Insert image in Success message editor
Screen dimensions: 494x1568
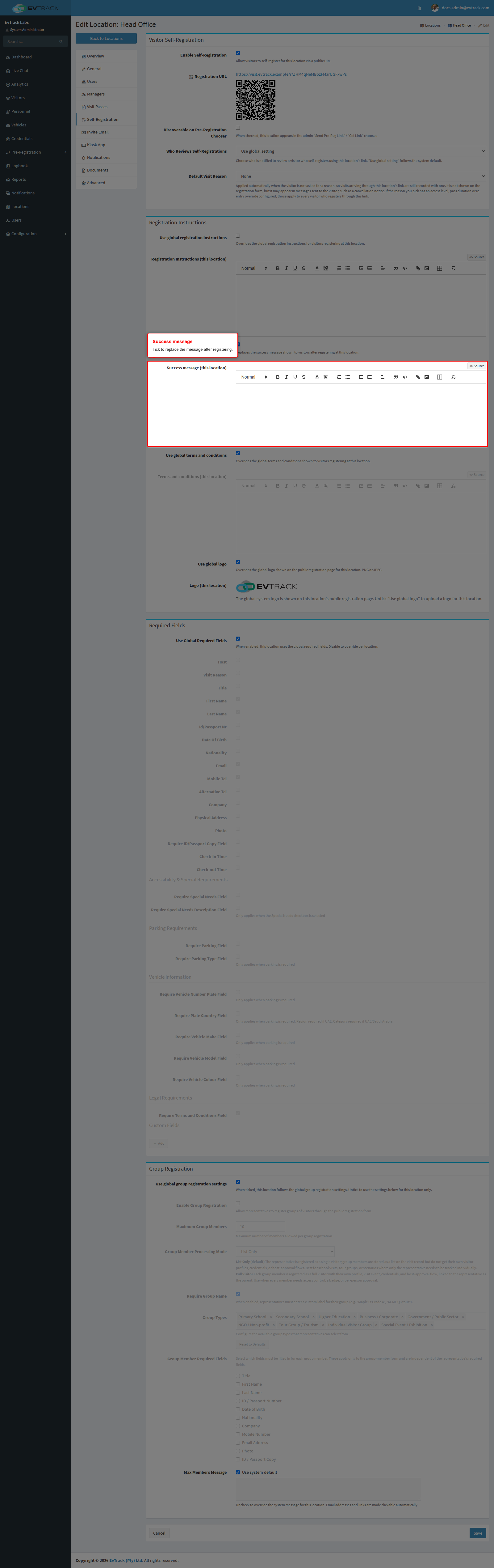coord(426,377)
